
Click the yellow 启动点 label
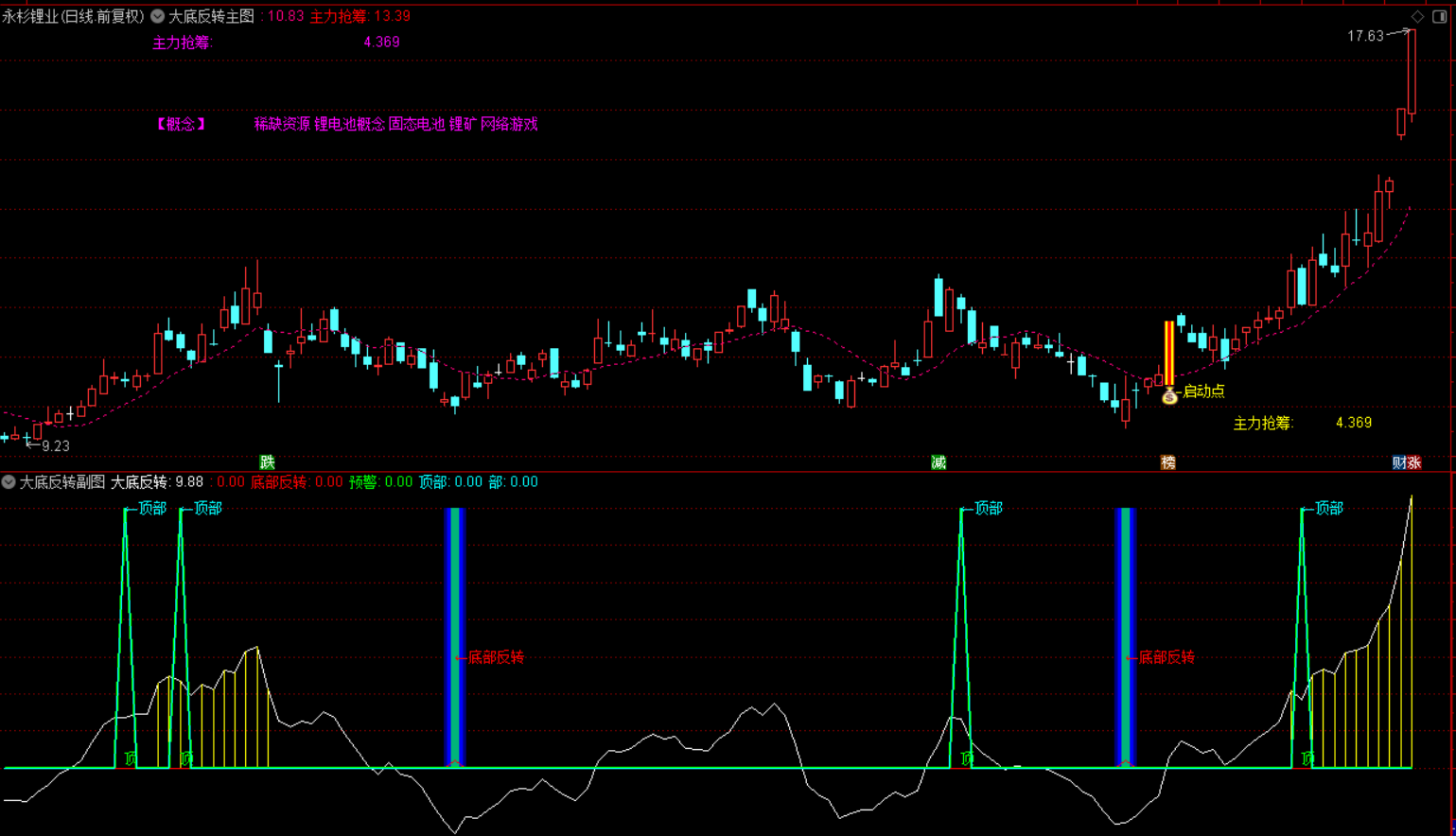1203,391
